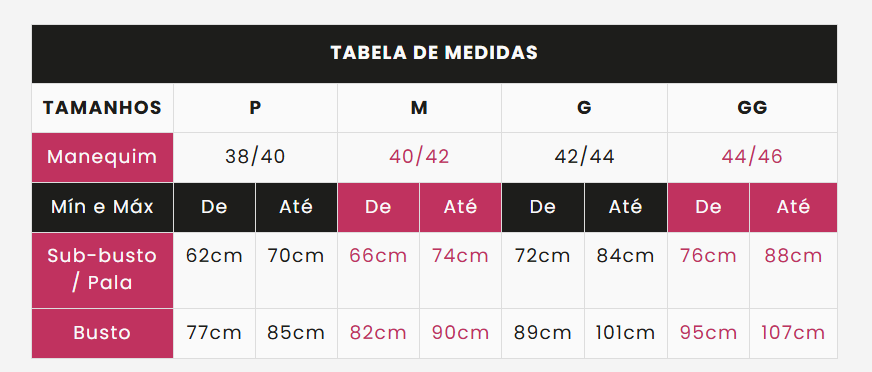Image resolution: width=872 pixels, height=372 pixels.
Task: Click the M size column header
Action: click(x=419, y=108)
